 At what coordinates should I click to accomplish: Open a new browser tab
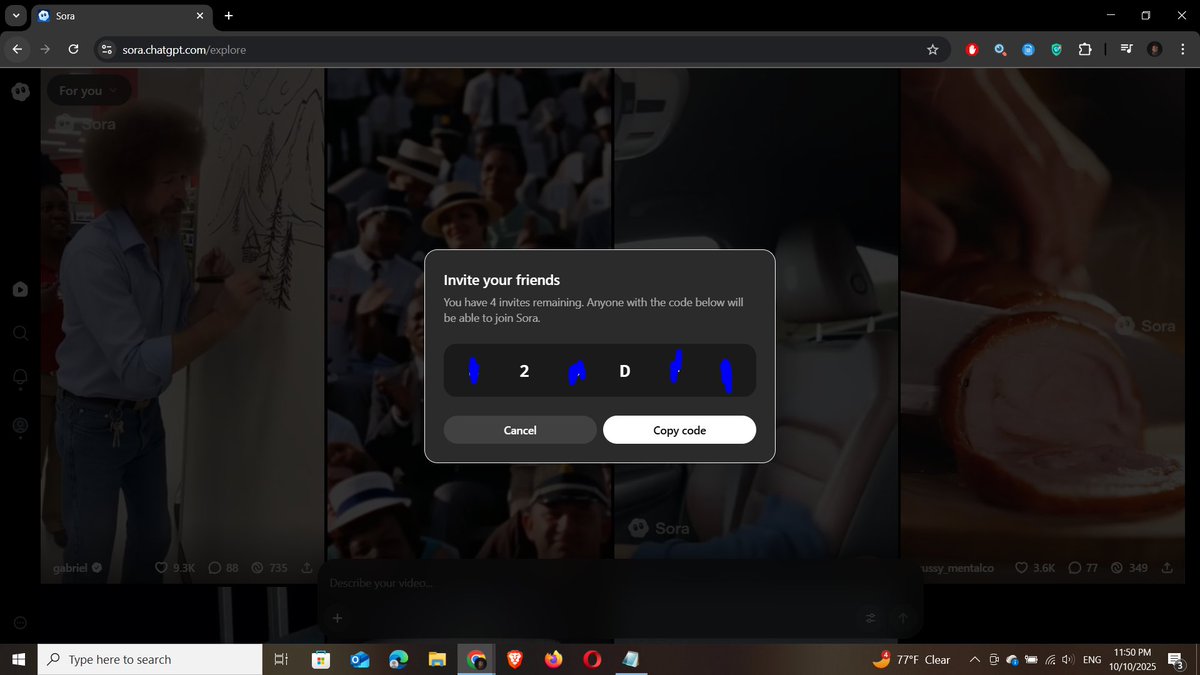coord(228,16)
